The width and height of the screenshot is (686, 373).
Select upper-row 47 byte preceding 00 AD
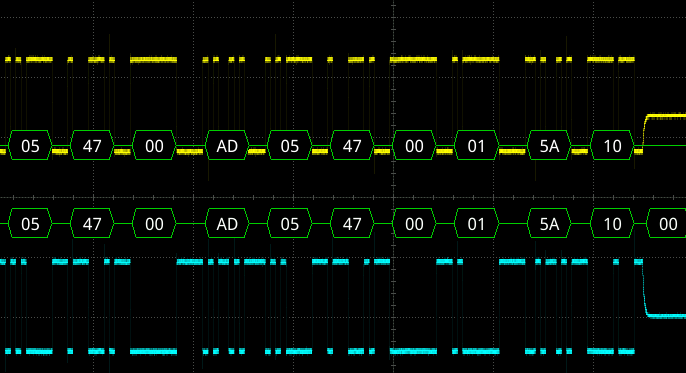(92, 146)
